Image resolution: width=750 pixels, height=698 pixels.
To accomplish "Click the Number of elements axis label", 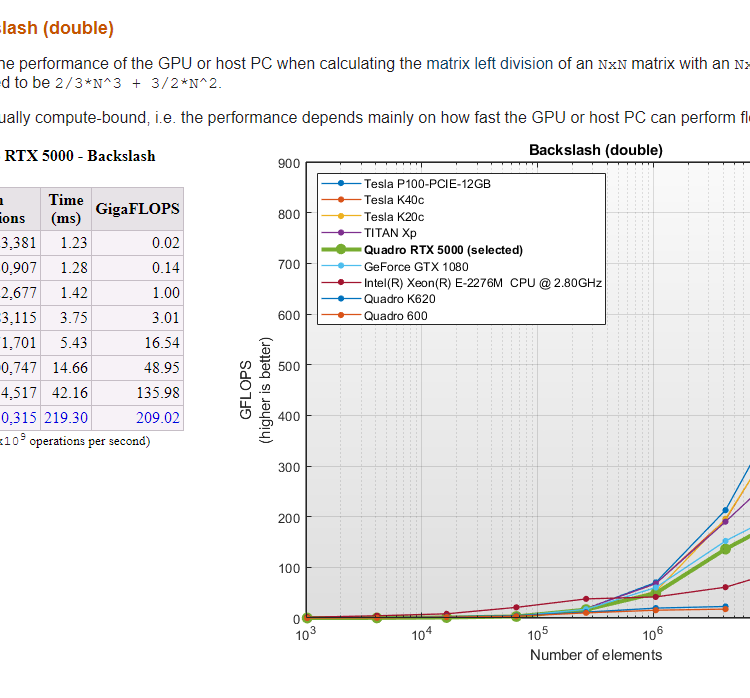I will 595,655.
